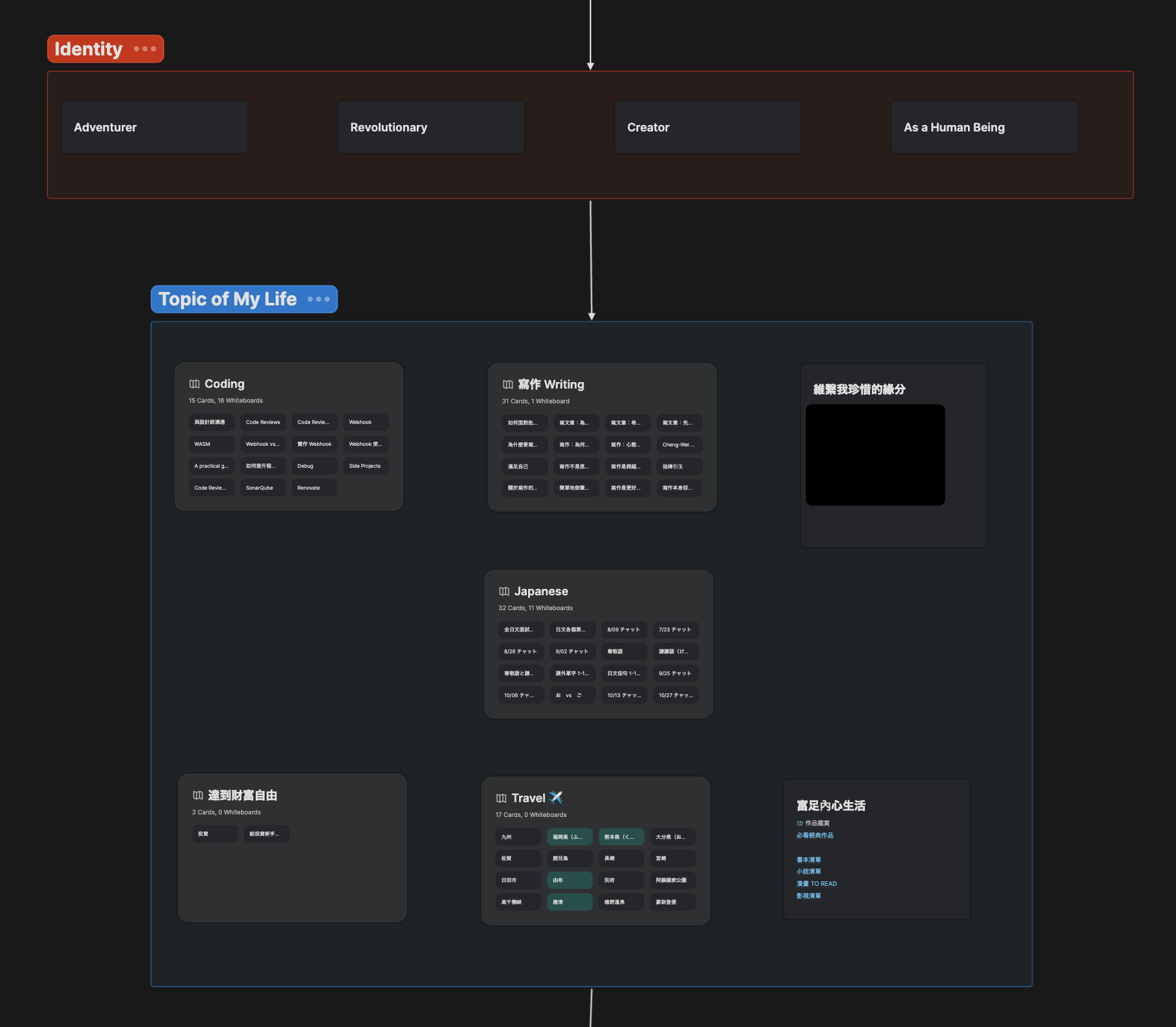Select the 7/23 チャット card
The image size is (1176, 1027).
pyautogui.click(x=675, y=629)
